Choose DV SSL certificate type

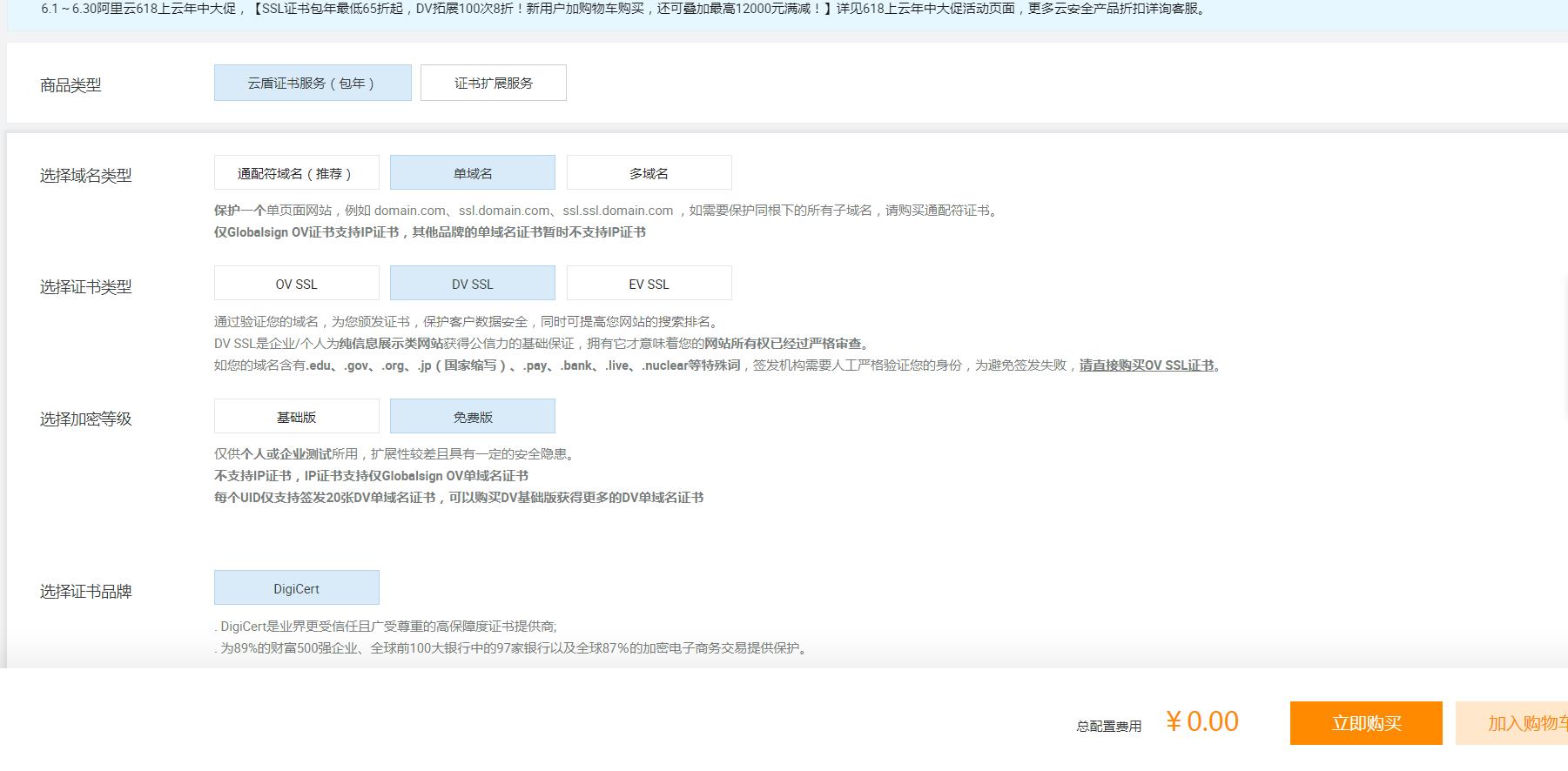click(x=472, y=284)
